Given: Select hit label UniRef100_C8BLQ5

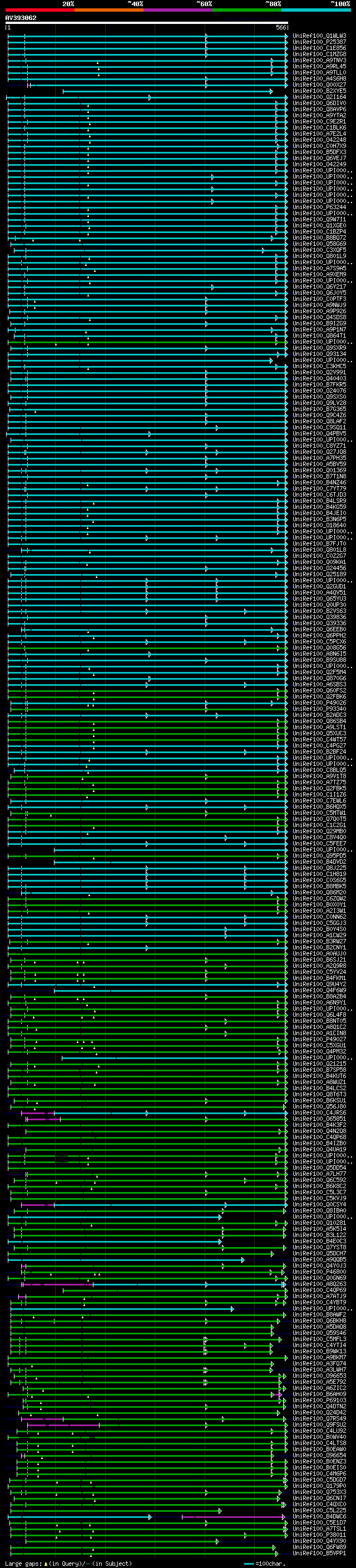Looking at the screenshot, I should 319,769.
